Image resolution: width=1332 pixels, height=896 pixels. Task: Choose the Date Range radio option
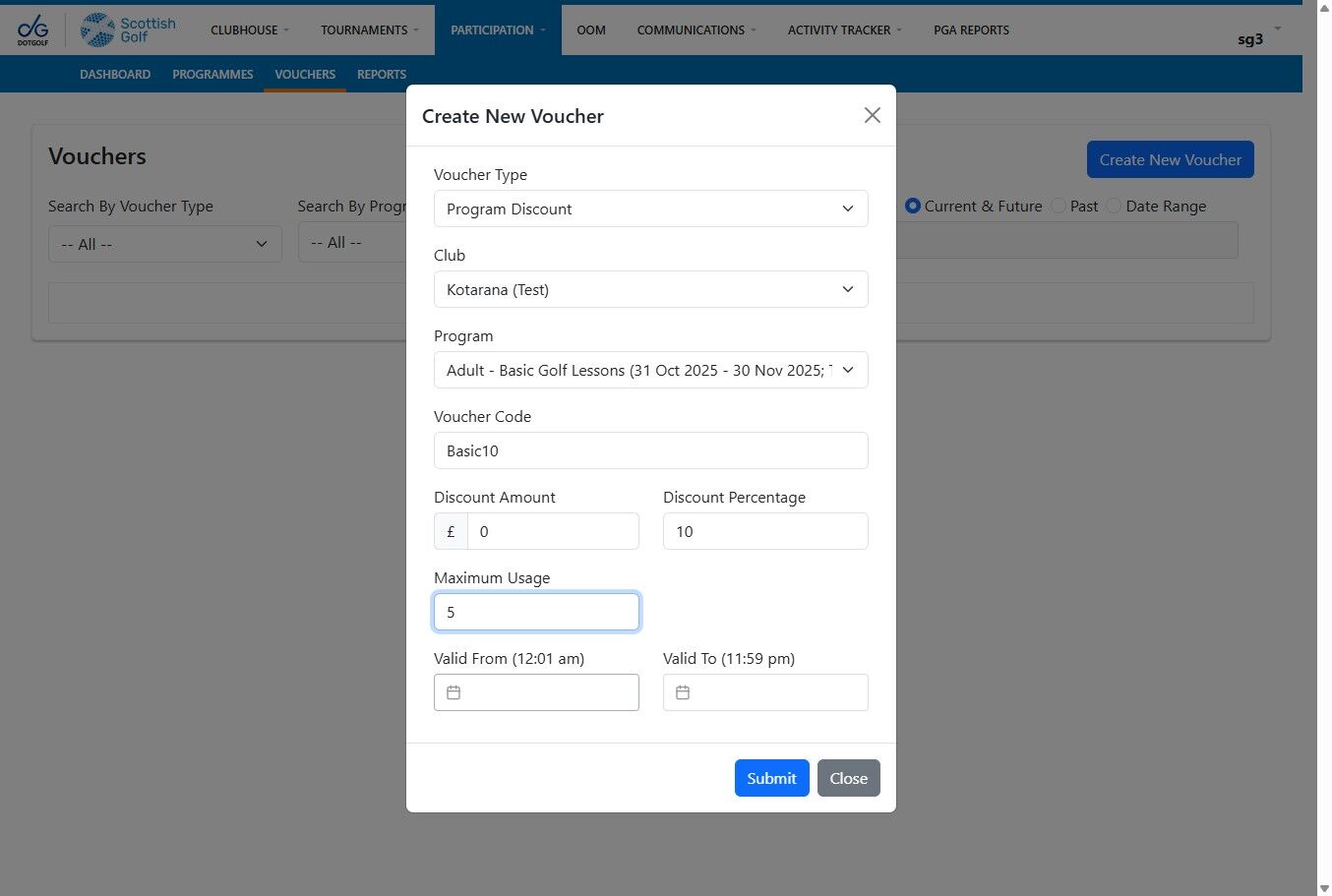pos(1114,206)
